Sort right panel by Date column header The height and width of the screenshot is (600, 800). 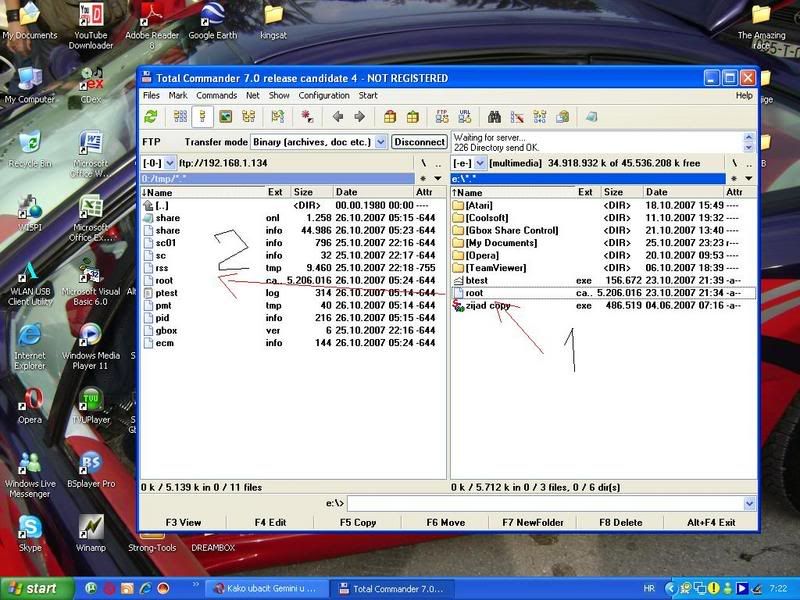pos(683,192)
